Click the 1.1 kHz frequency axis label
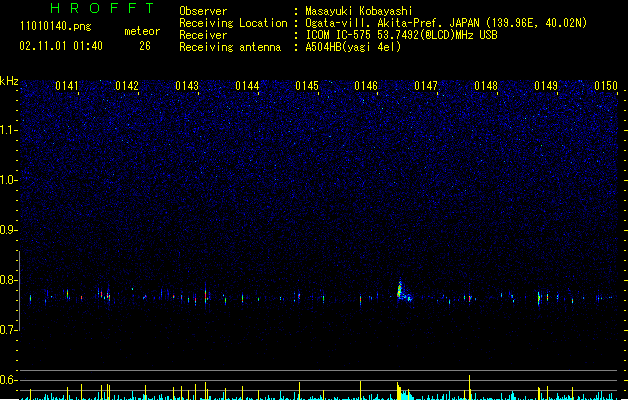This screenshot has width=629, height=400. coord(8,130)
